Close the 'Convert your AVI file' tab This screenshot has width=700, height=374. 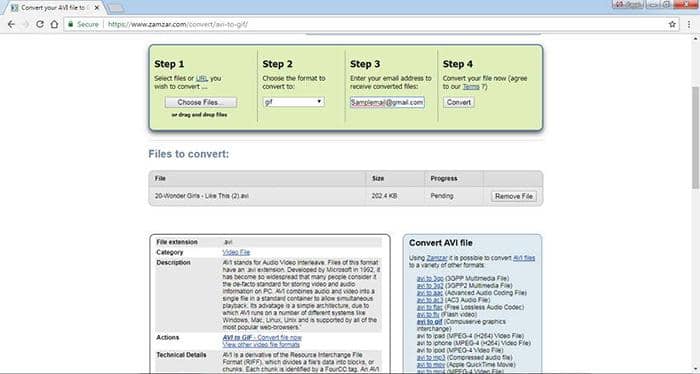(x=97, y=8)
